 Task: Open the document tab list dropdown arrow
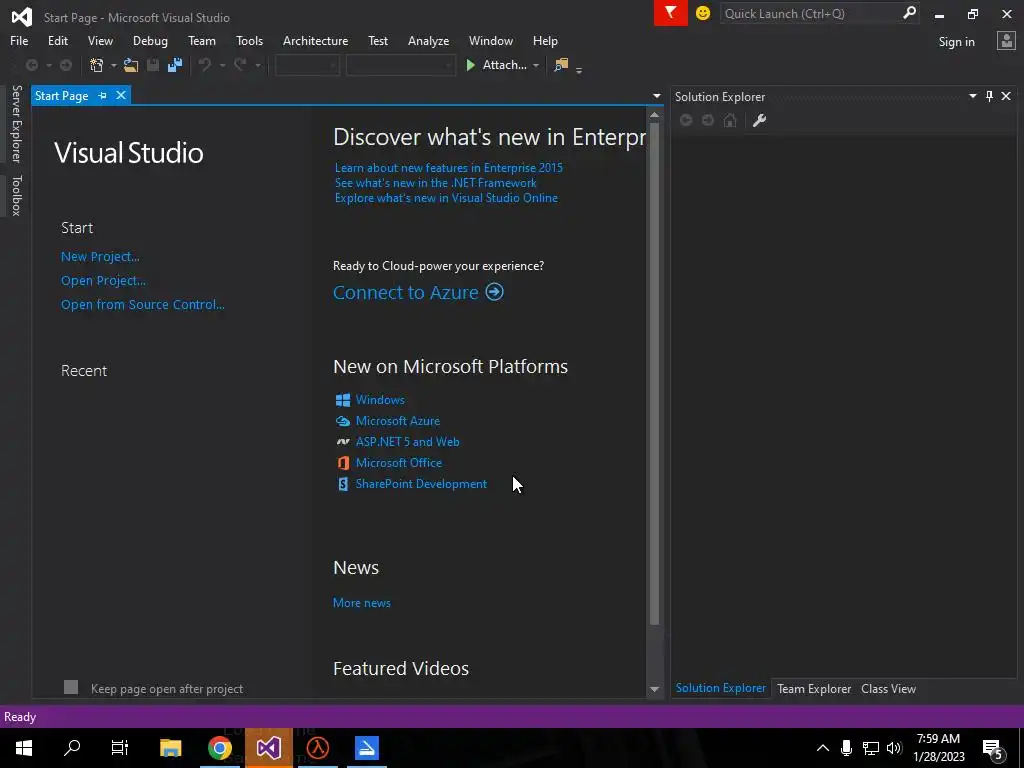tap(656, 96)
